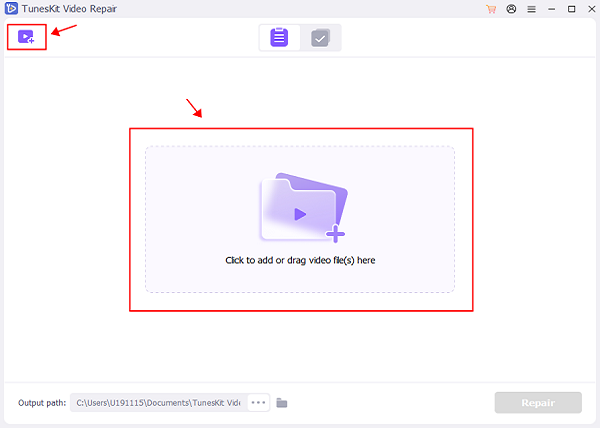
Task: Open the user account icon
Action: [x=511, y=9]
